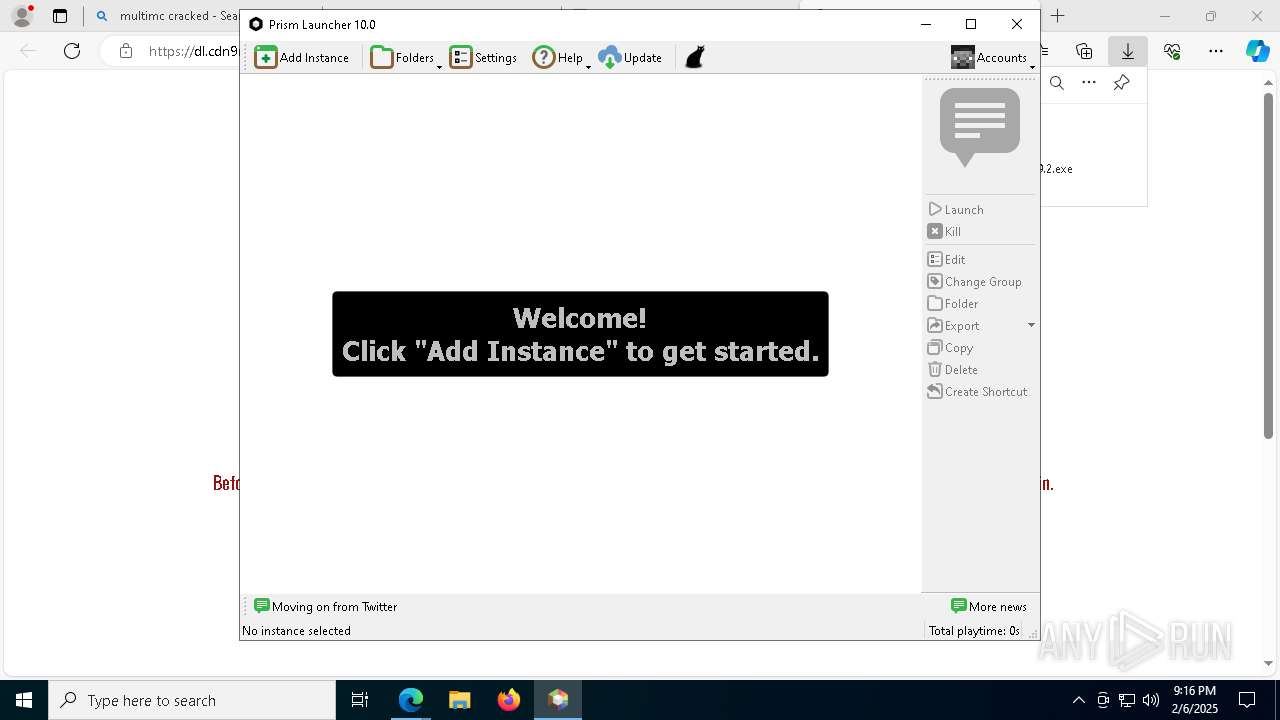Click the Copy instance action
The height and width of the screenshot is (720, 1280).
(x=950, y=347)
